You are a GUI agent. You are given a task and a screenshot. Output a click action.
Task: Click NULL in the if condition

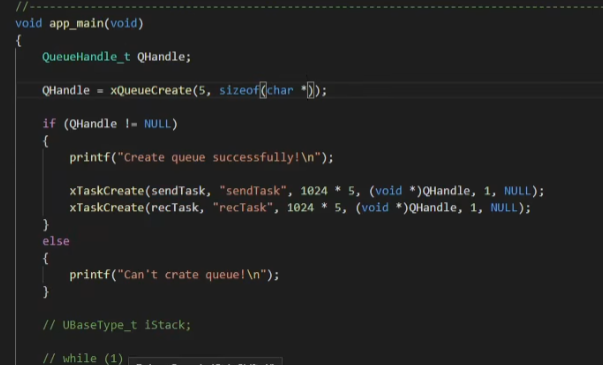click(157, 124)
